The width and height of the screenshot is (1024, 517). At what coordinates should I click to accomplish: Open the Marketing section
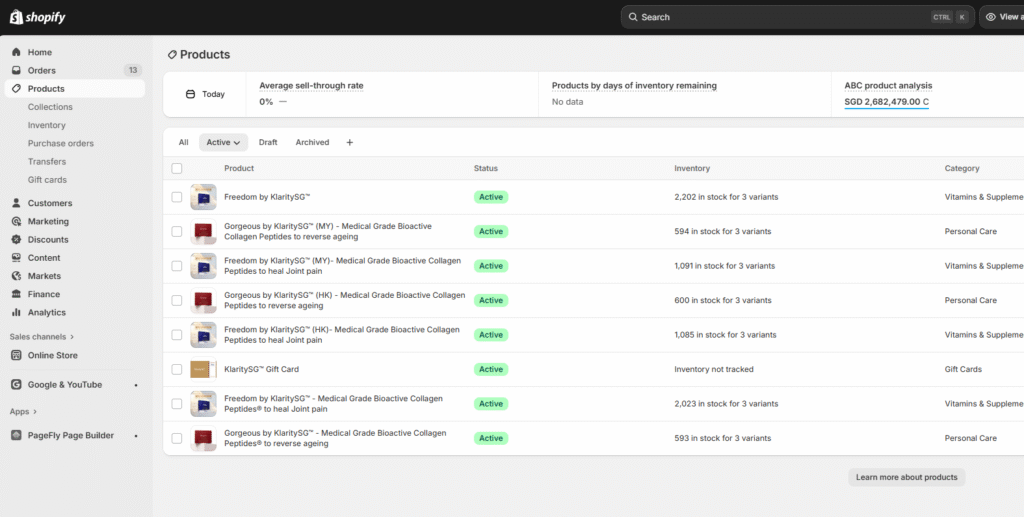[48, 221]
